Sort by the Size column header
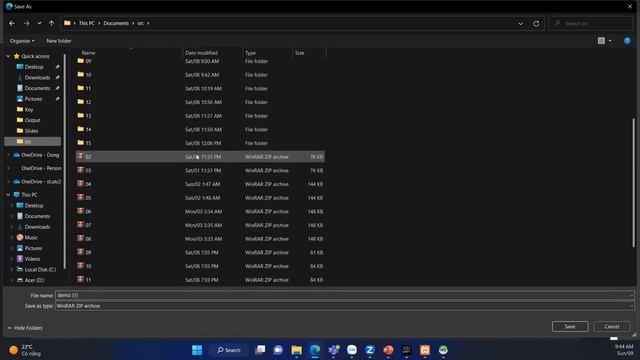 pos(300,53)
